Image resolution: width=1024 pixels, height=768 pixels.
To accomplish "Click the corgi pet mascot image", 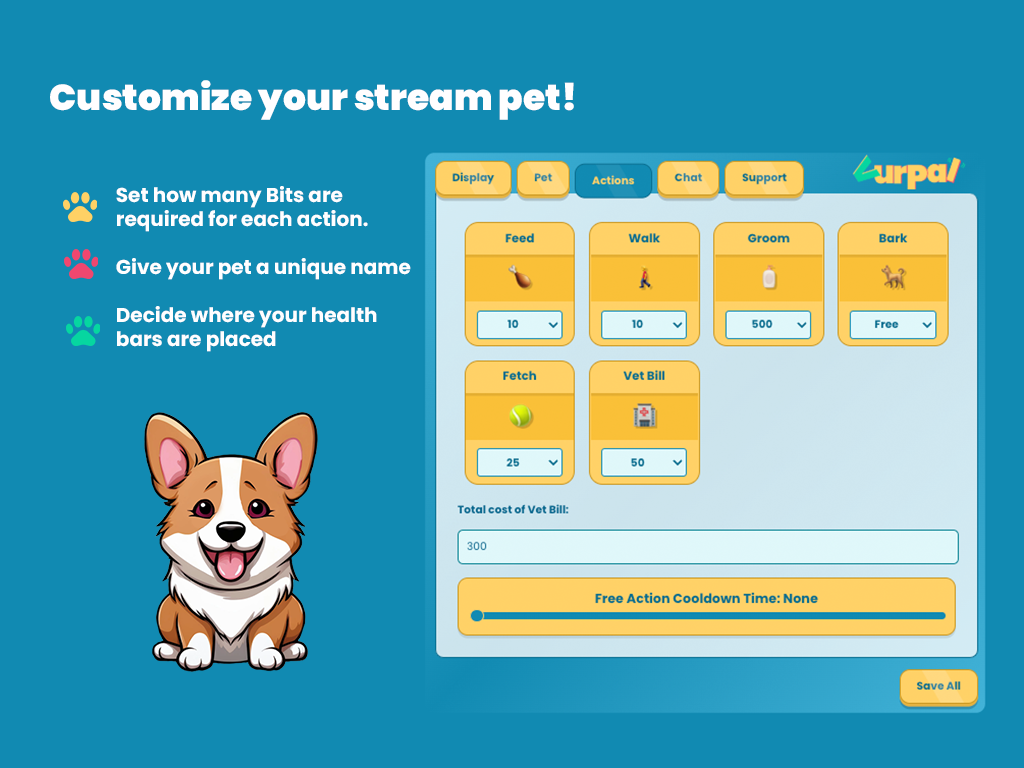I will pos(231,540).
